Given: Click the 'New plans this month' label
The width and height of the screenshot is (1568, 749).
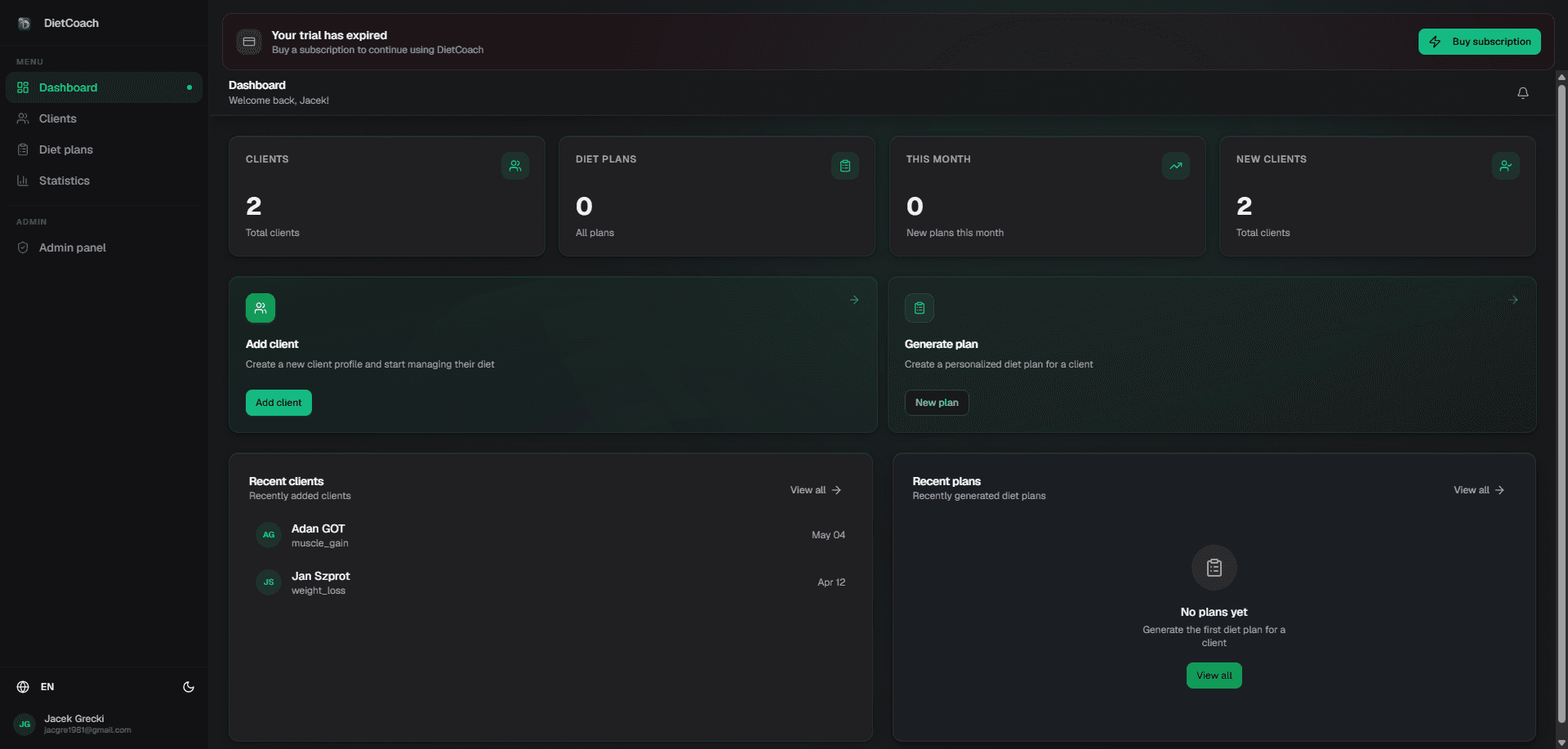Looking at the screenshot, I should pyautogui.click(x=955, y=233).
